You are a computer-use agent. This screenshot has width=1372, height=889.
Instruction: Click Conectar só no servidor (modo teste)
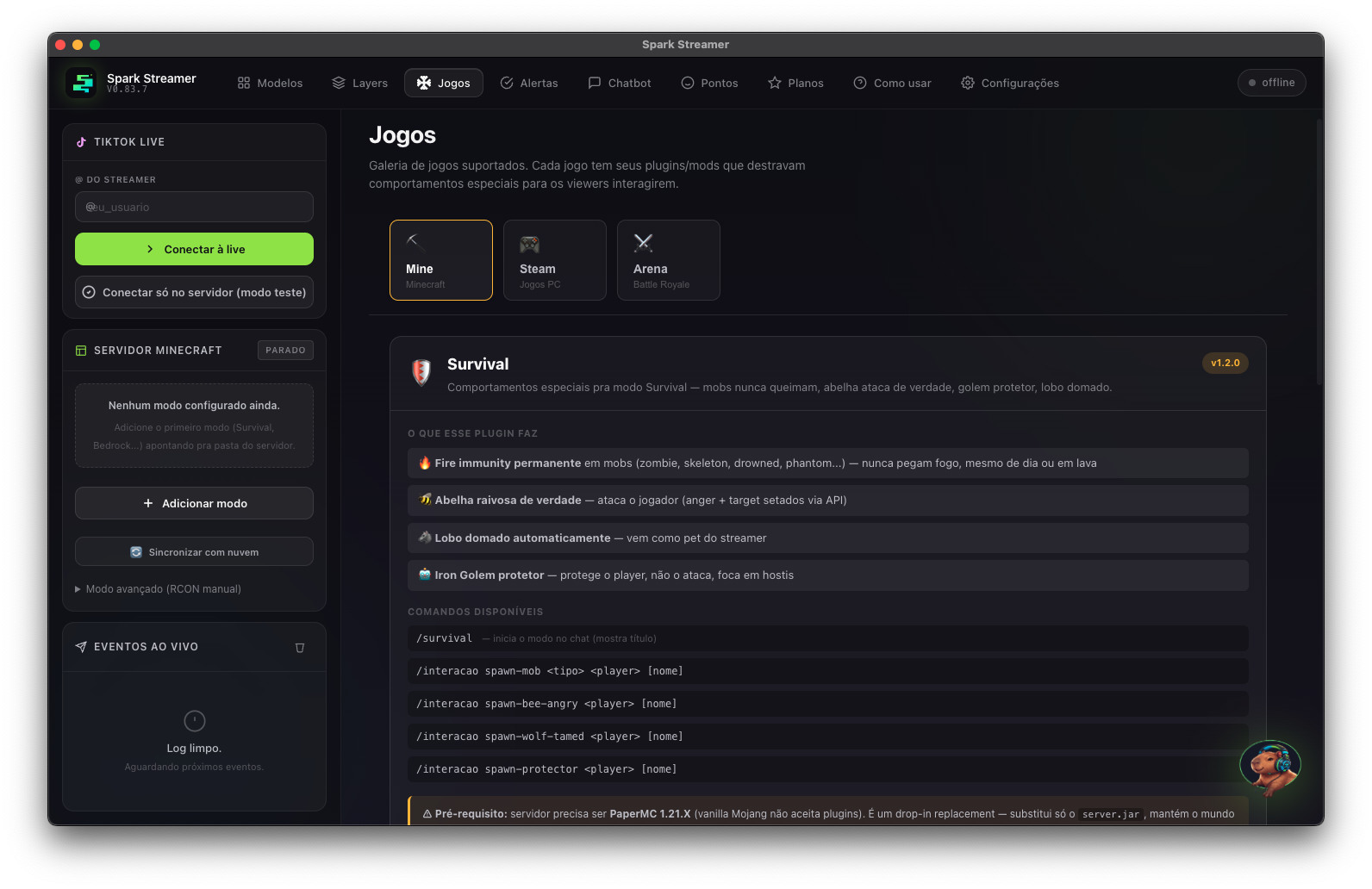(194, 292)
